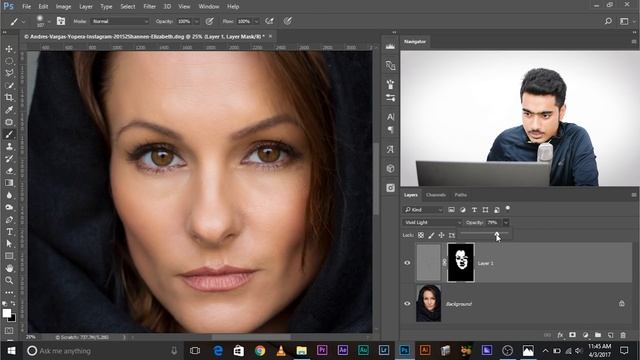Screen dimensions: 640x360
Task: Open the Layers panel flyout menu
Action: (634, 195)
